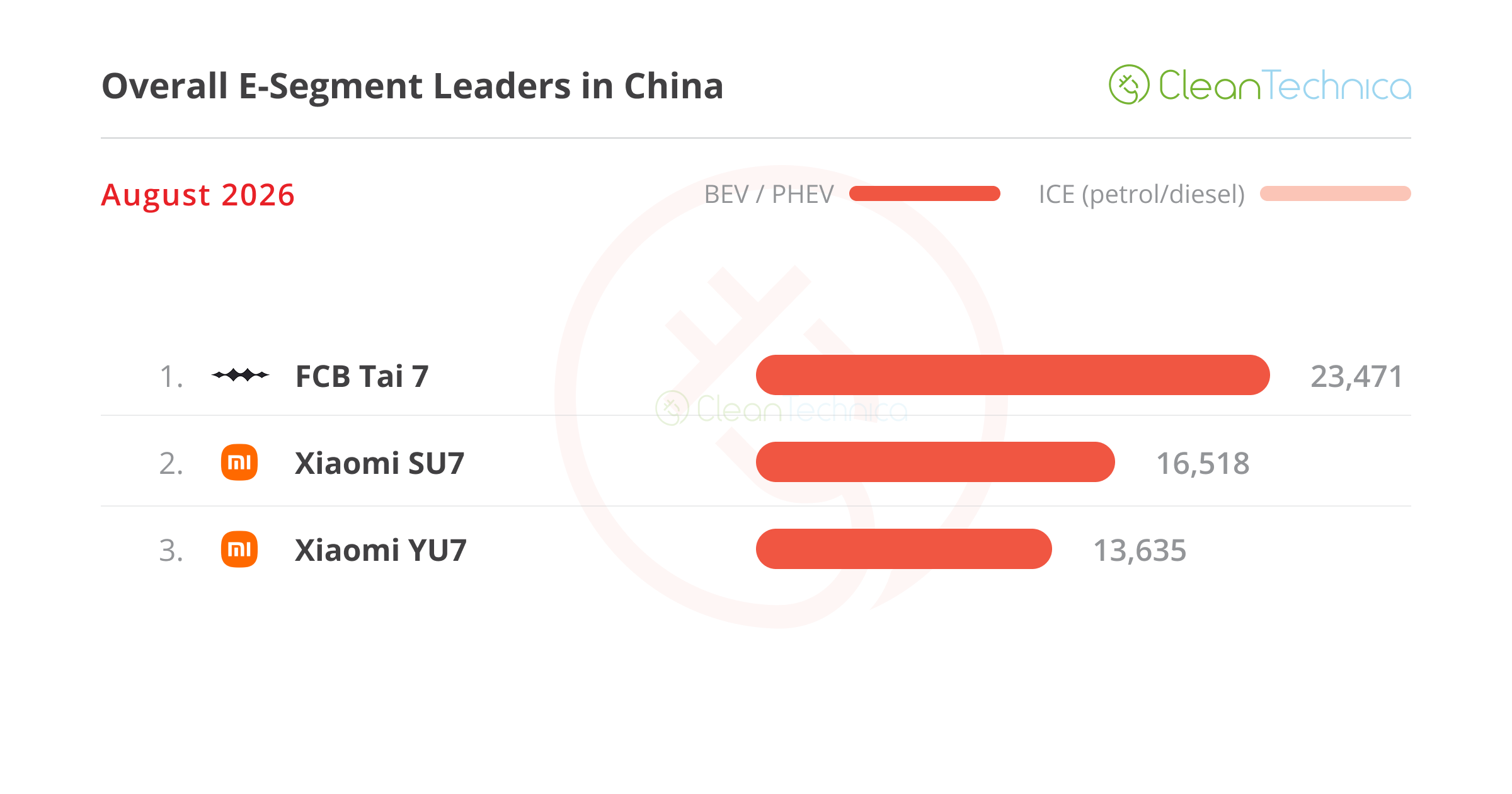Click the ICE (petrol/diesel) legend label

tap(1142, 195)
